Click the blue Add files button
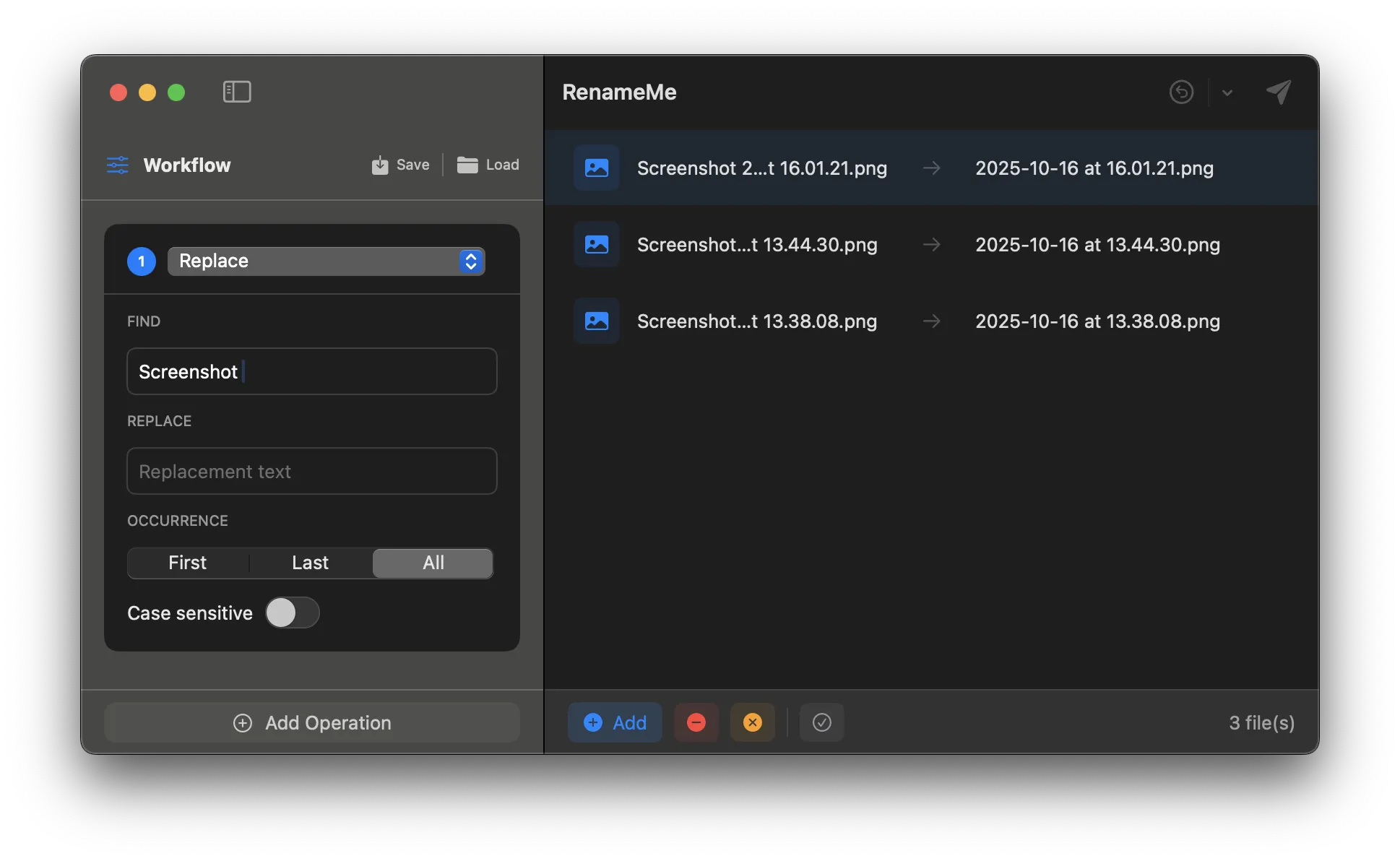 [615, 722]
